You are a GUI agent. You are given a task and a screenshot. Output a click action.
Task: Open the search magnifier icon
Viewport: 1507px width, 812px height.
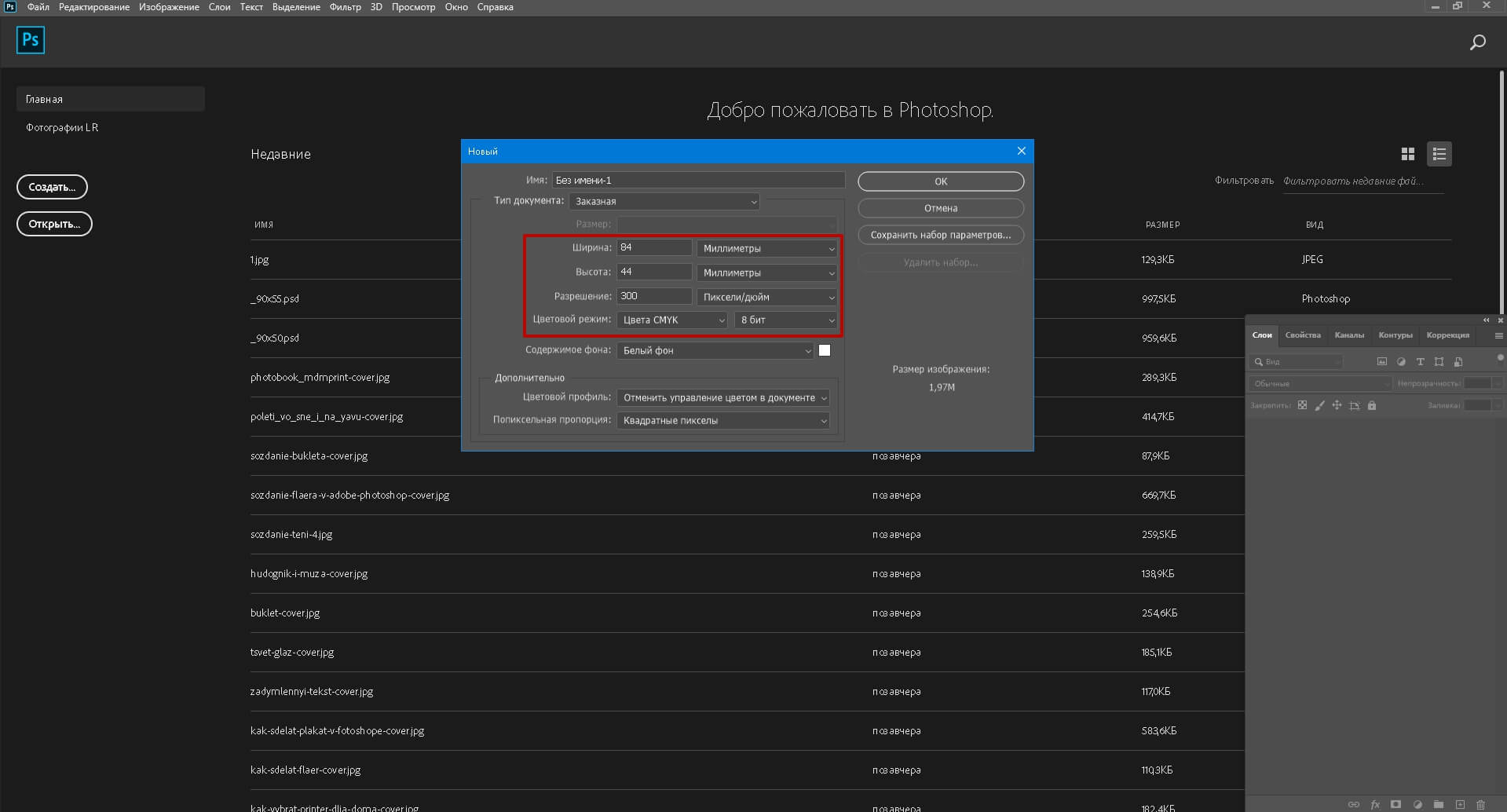(x=1477, y=42)
